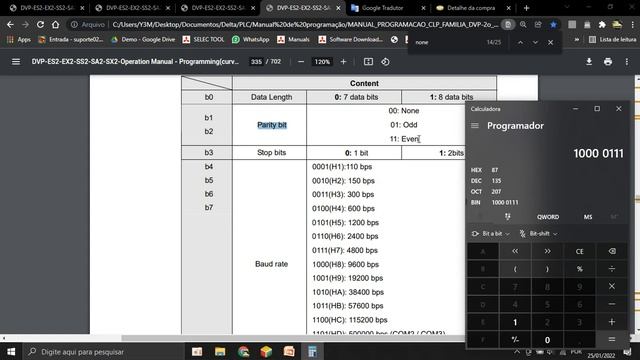Open PDF viewer more actions menu
This screenshot has width=640, height=360.
[x=627, y=62]
